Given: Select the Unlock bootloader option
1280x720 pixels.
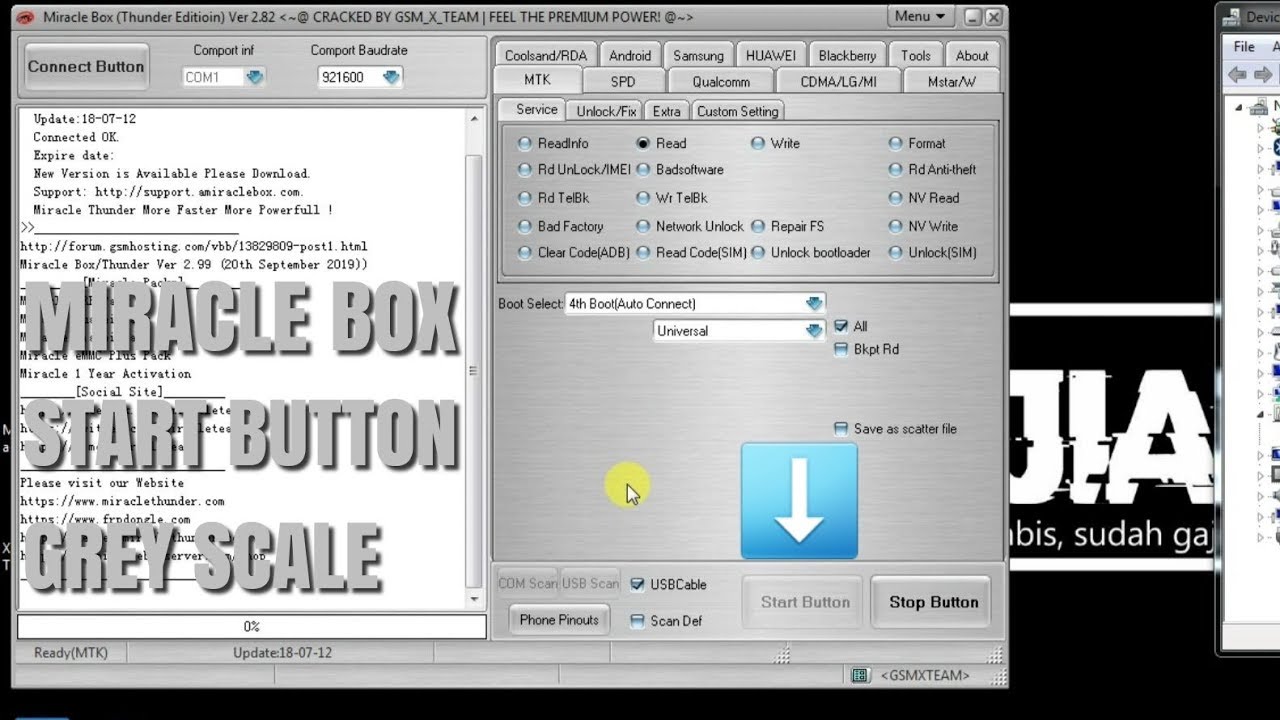Looking at the screenshot, I should point(758,253).
